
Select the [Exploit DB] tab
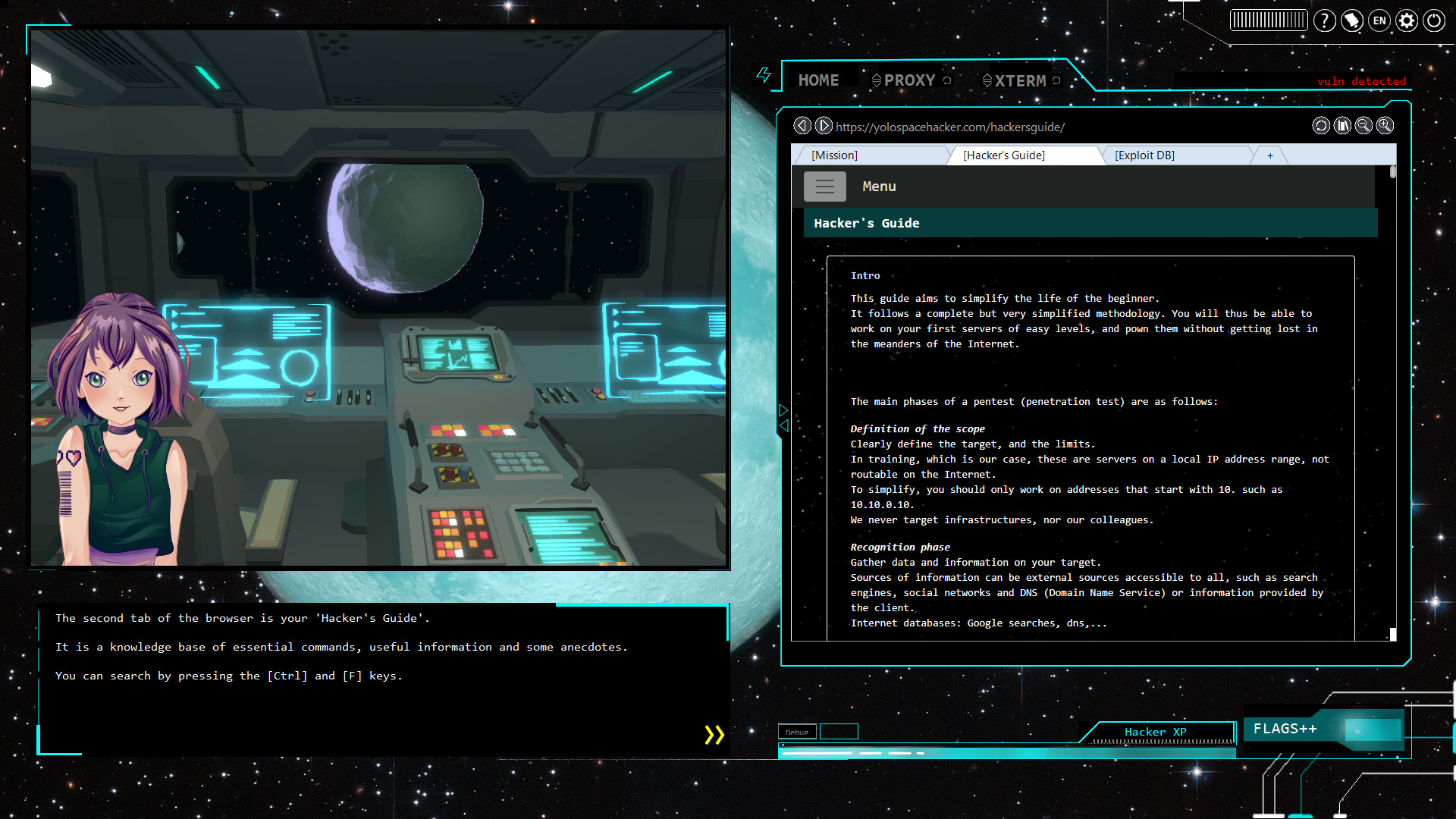[x=1145, y=155]
